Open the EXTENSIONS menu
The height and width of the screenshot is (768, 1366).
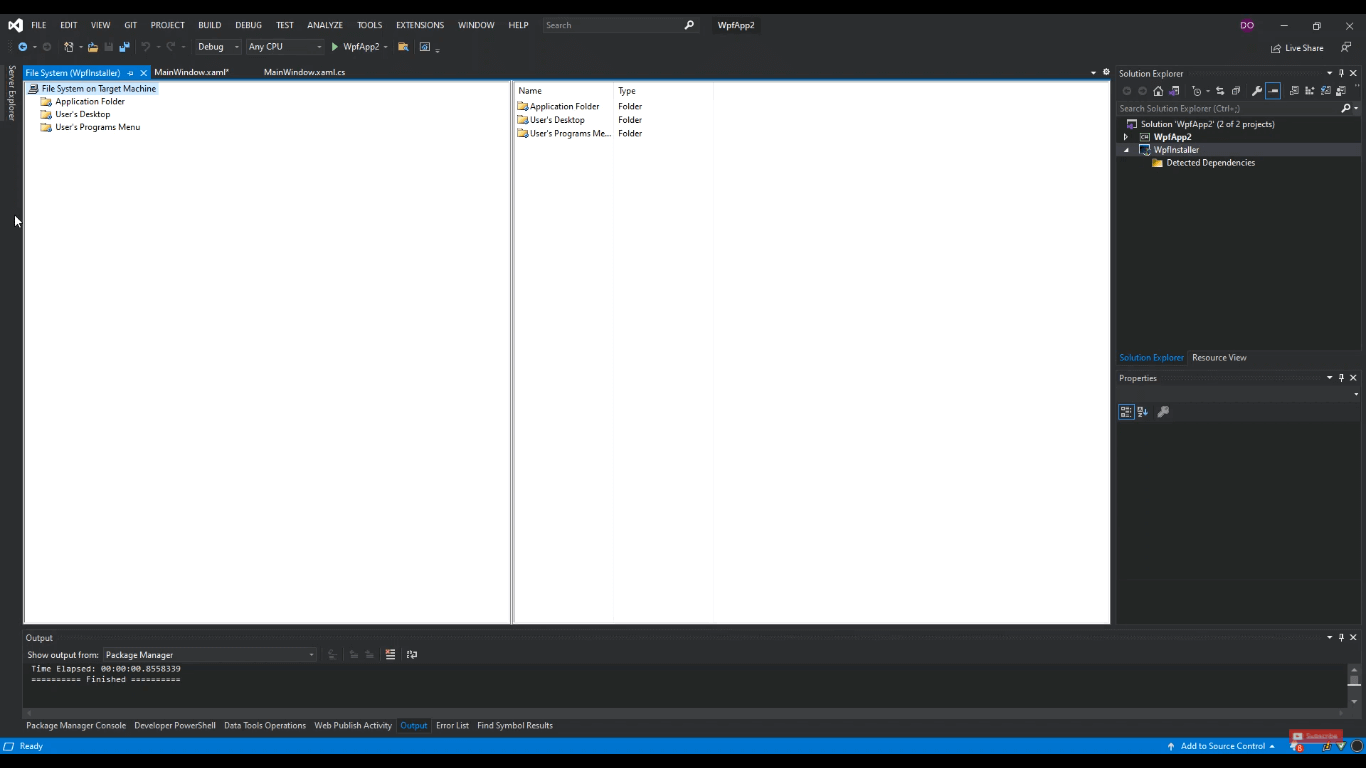click(419, 25)
